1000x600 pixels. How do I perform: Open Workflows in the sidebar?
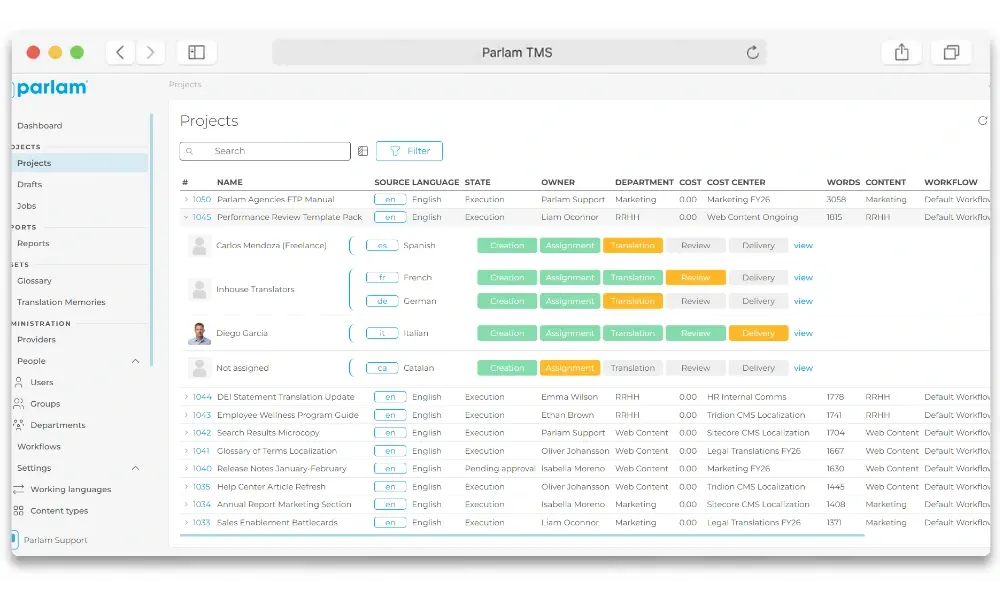point(39,446)
